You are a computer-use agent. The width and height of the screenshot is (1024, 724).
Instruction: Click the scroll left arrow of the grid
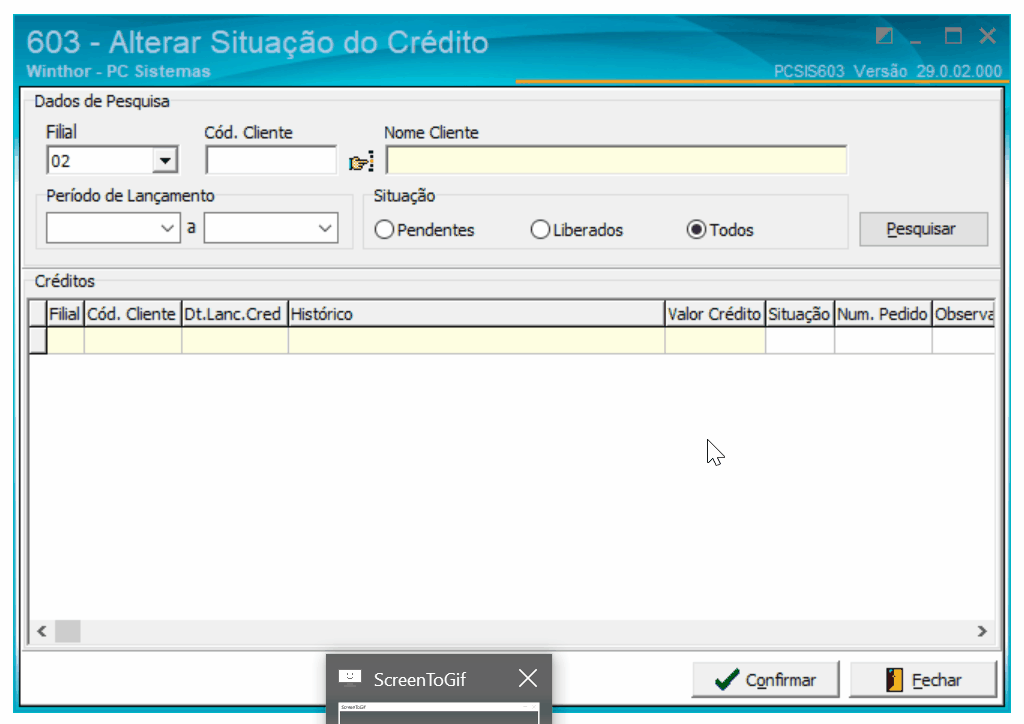(x=42, y=631)
